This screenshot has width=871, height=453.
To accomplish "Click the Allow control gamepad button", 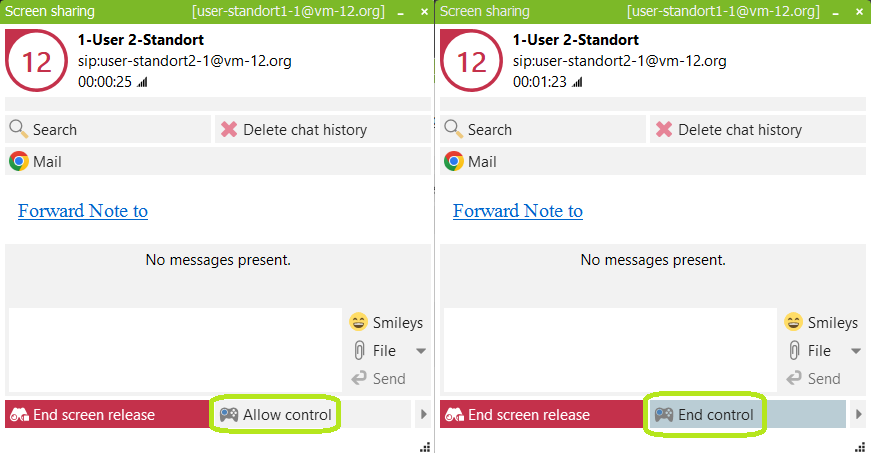I will (275, 415).
